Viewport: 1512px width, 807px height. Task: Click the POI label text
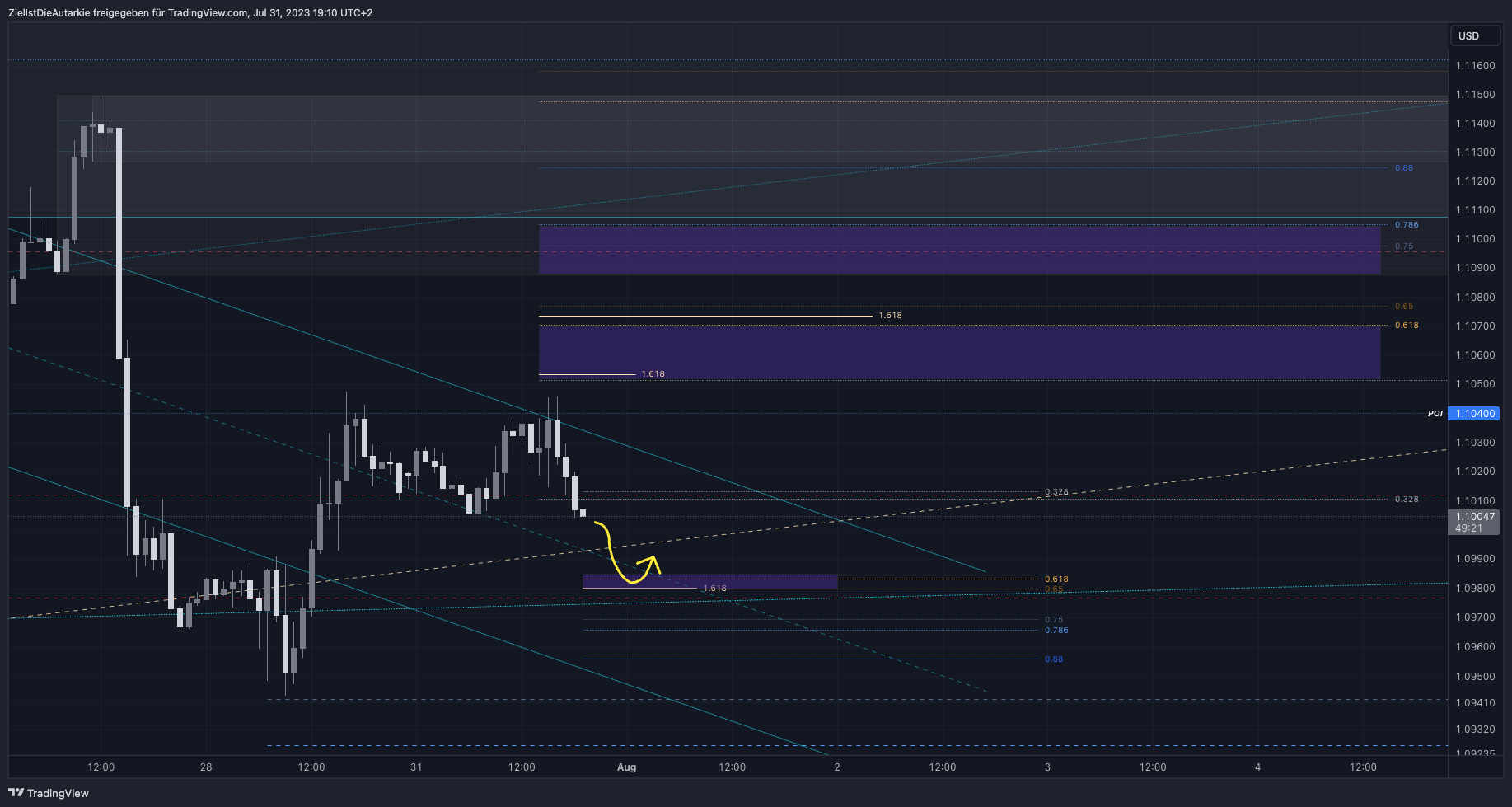point(1435,413)
